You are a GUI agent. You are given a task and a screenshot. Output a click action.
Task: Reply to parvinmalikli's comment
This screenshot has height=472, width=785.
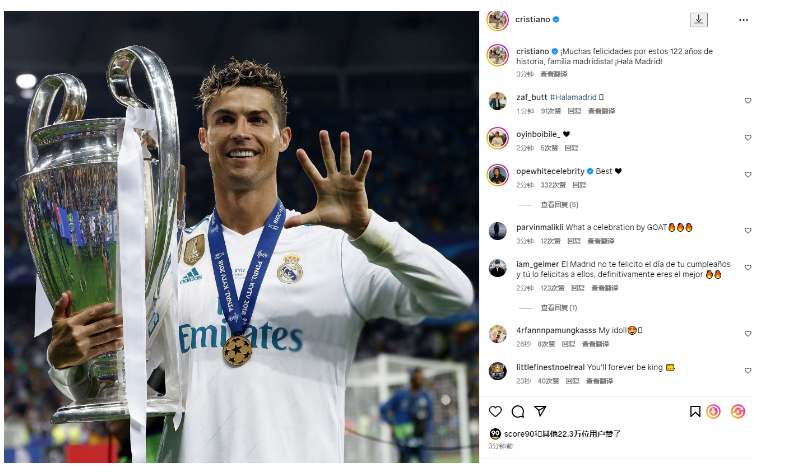pos(574,241)
